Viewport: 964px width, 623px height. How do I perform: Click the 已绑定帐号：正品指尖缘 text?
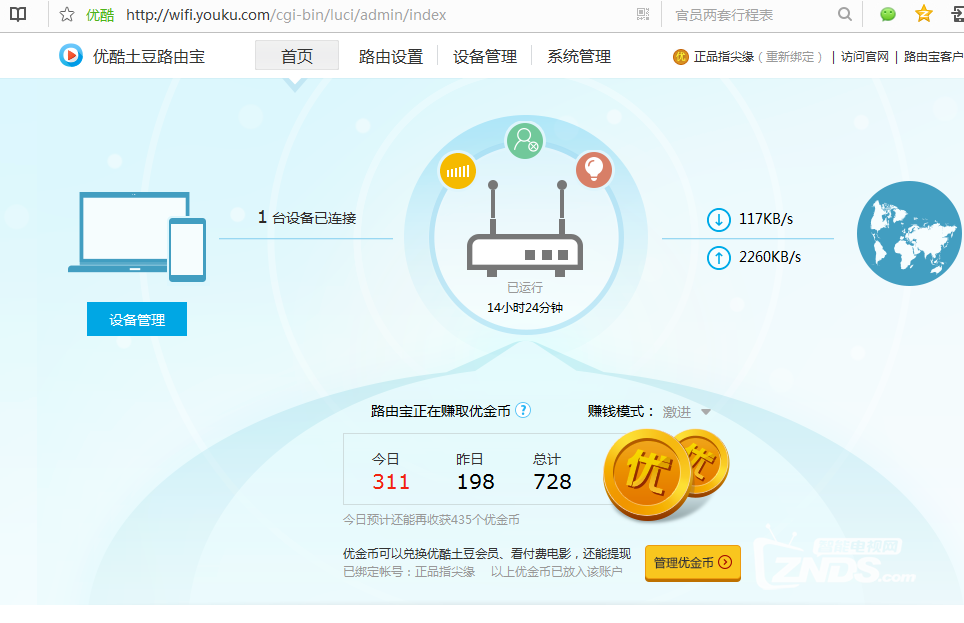(x=409, y=572)
